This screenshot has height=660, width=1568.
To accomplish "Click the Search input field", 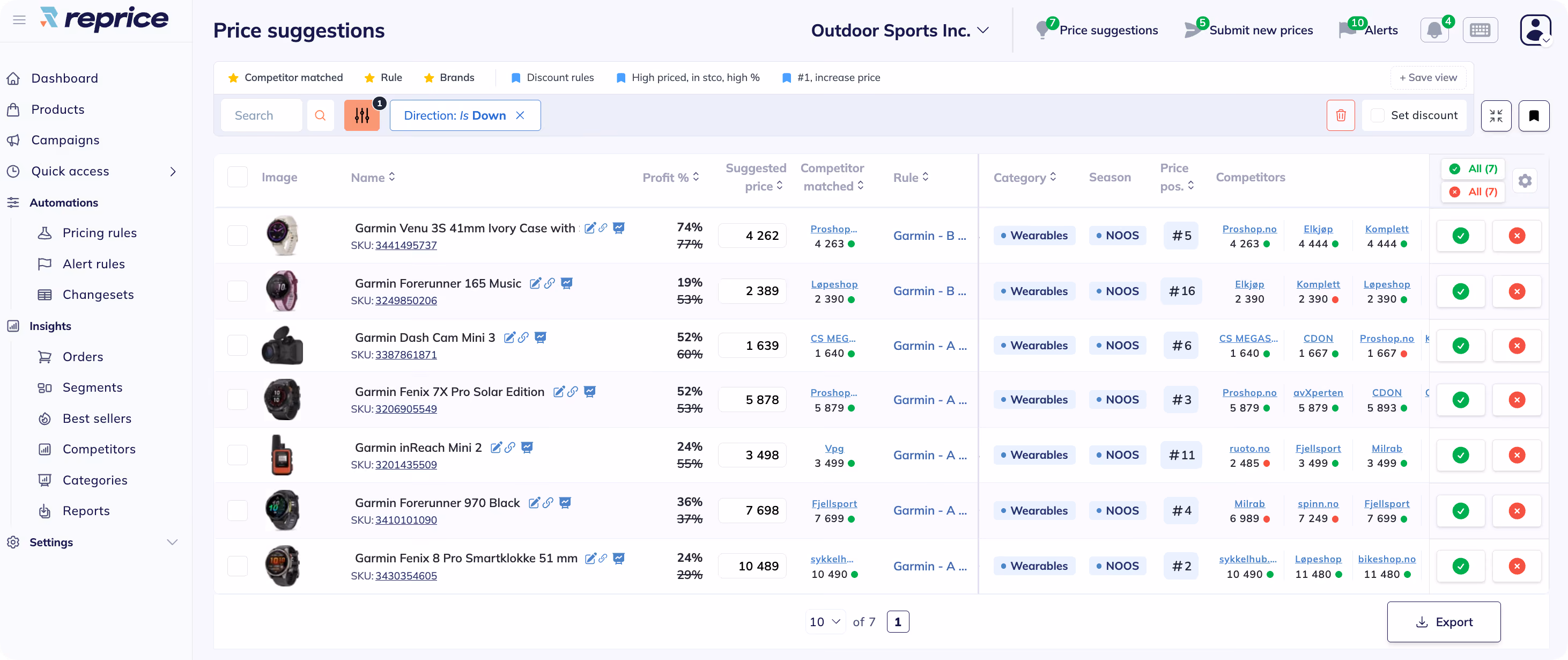I will [x=262, y=116].
